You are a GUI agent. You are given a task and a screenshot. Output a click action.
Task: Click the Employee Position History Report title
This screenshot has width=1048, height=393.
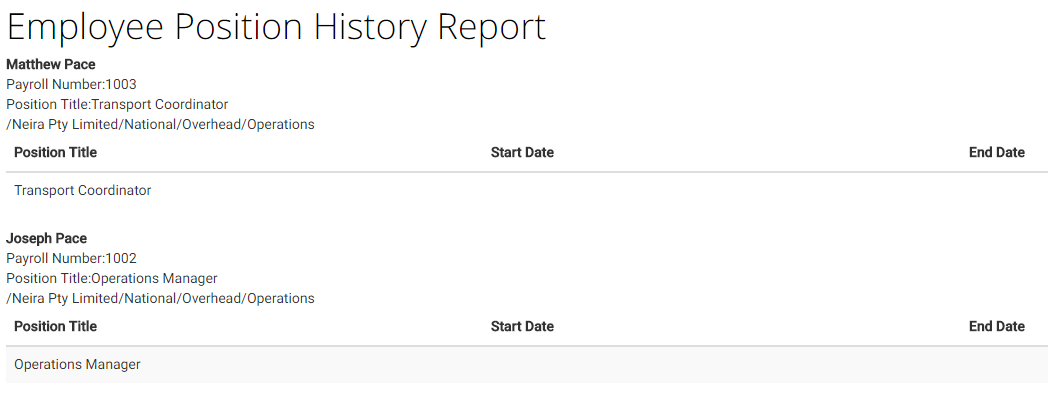276,28
